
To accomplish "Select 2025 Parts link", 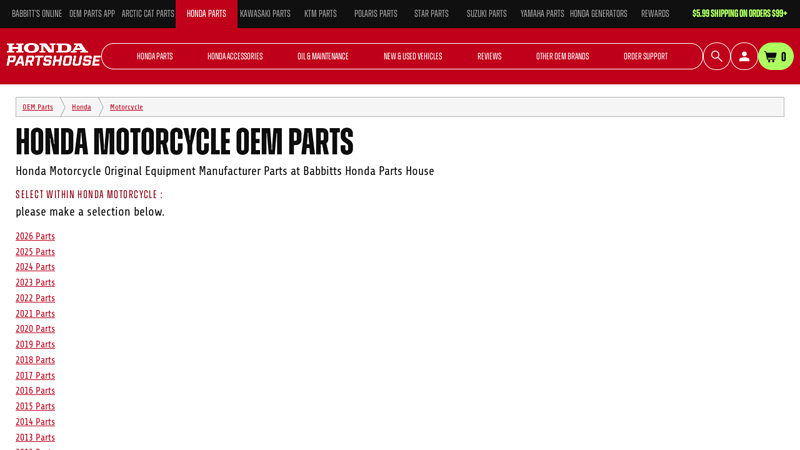I will coord(35,252).
